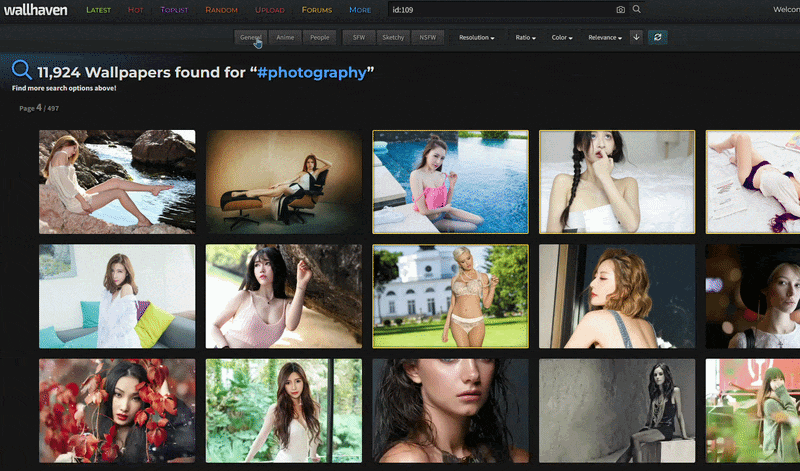Open thumbnail of close-up wet-haired woman face
Screen dimensions: 800x471
pyautogui.click(x=451, y=411)
